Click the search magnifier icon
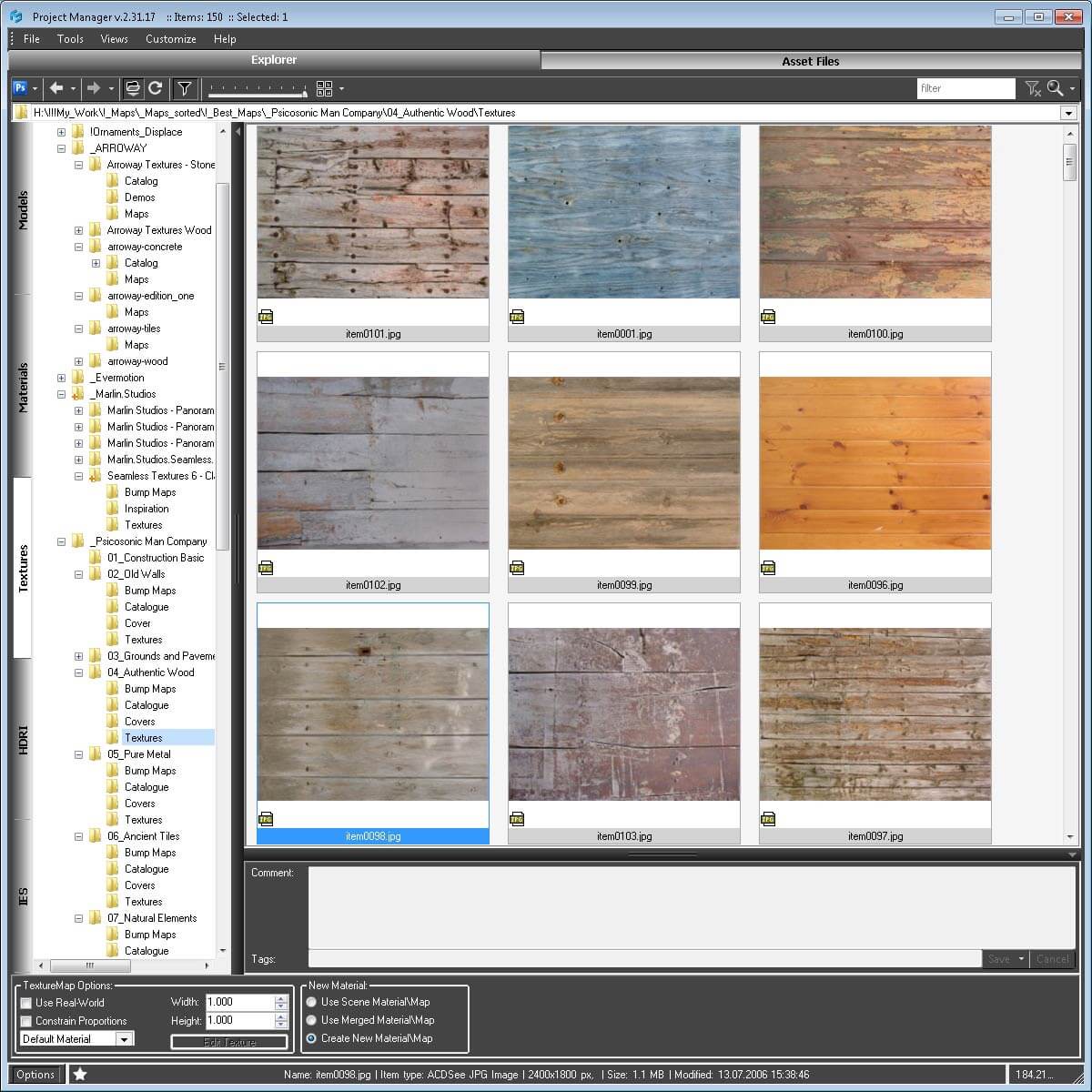This screenshot has height=1092, width=1092. pos(1056,87)
